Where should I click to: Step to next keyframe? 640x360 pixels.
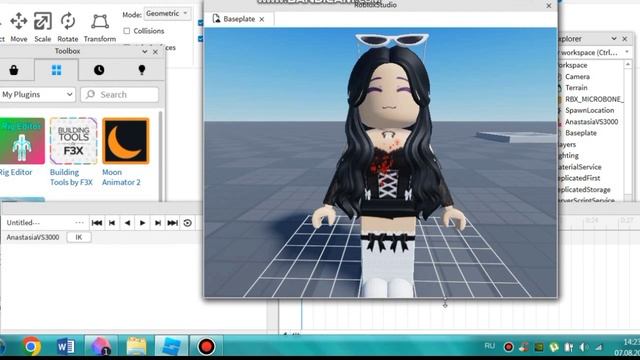click(158, 223)
